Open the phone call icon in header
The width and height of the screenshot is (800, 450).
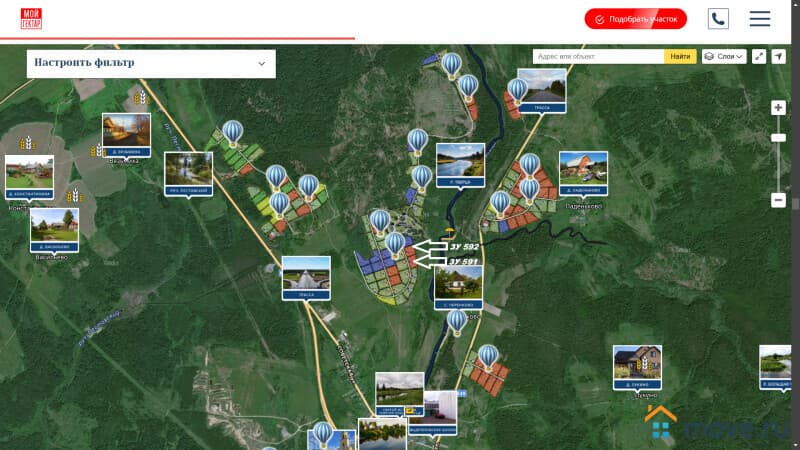(x=718, y=19)
